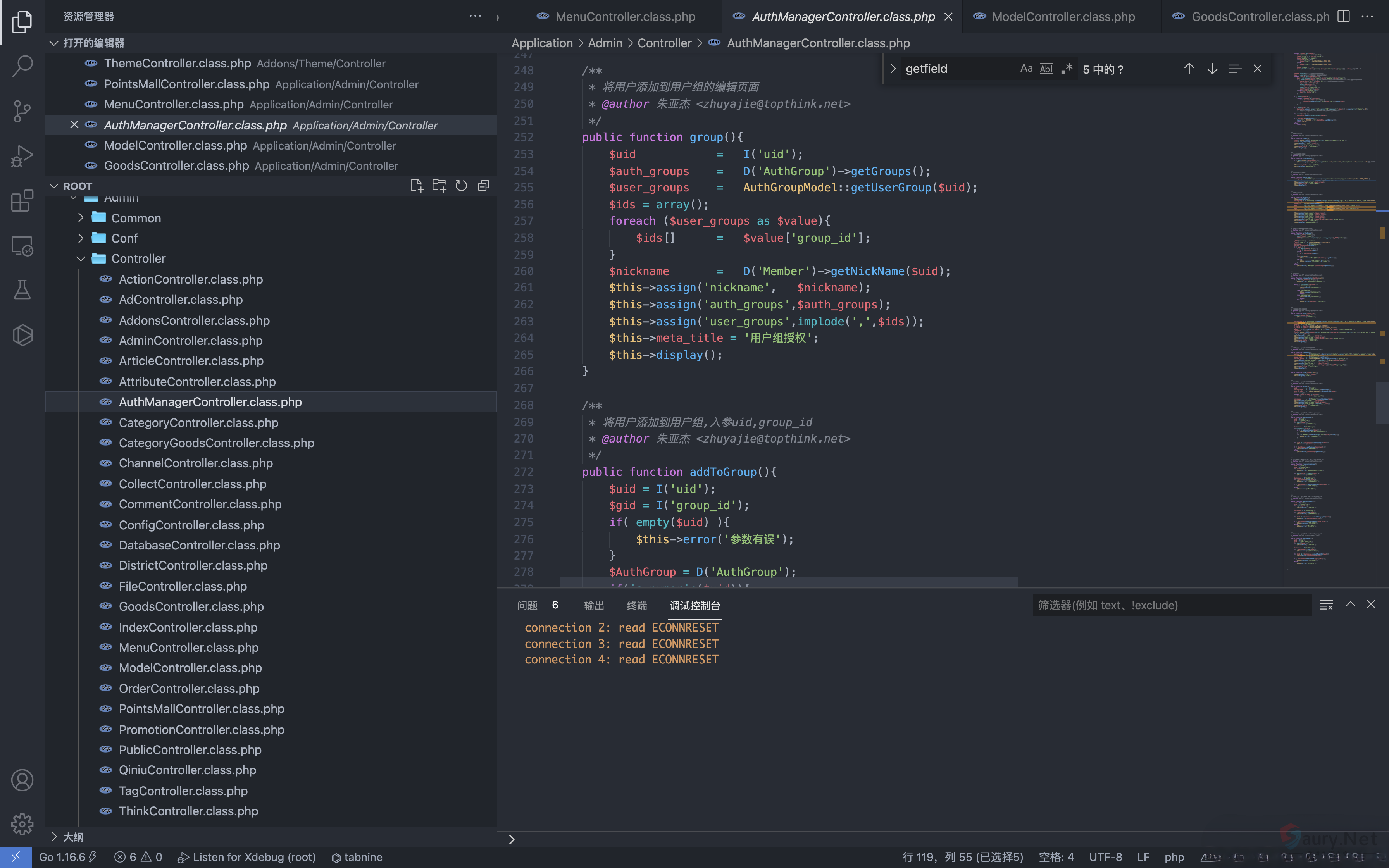Open the Run and Debug view

click(22, 155)
